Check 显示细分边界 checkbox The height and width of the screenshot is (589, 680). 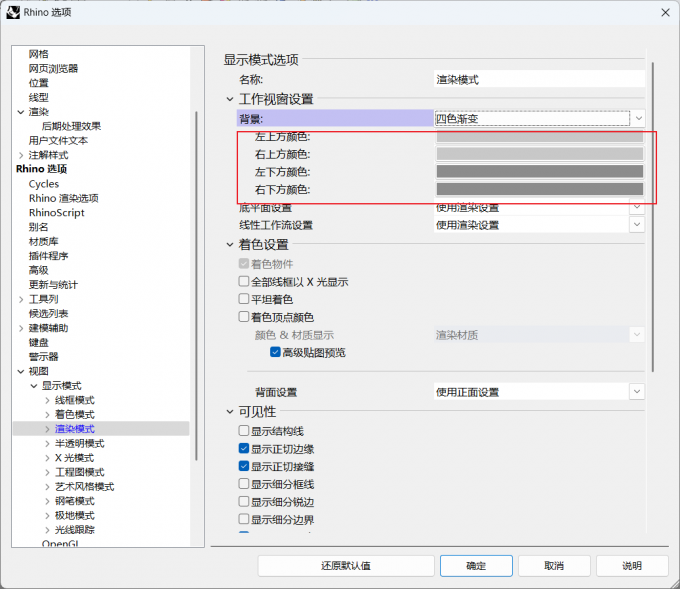pyautogui.click(x=244, y=519)
